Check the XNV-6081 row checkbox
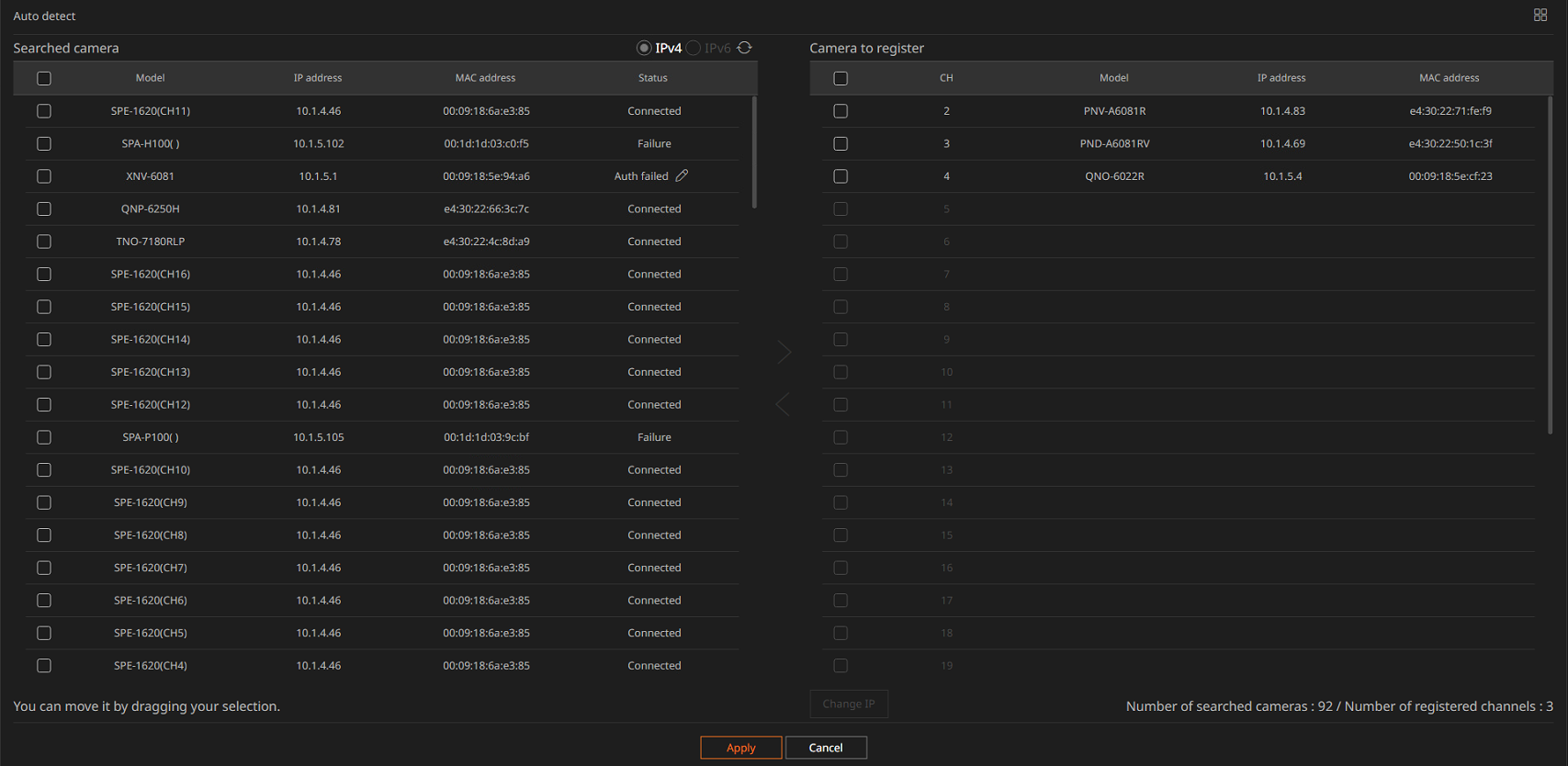The height and width of the screenshot is (766, 1568). click(44, 176)
